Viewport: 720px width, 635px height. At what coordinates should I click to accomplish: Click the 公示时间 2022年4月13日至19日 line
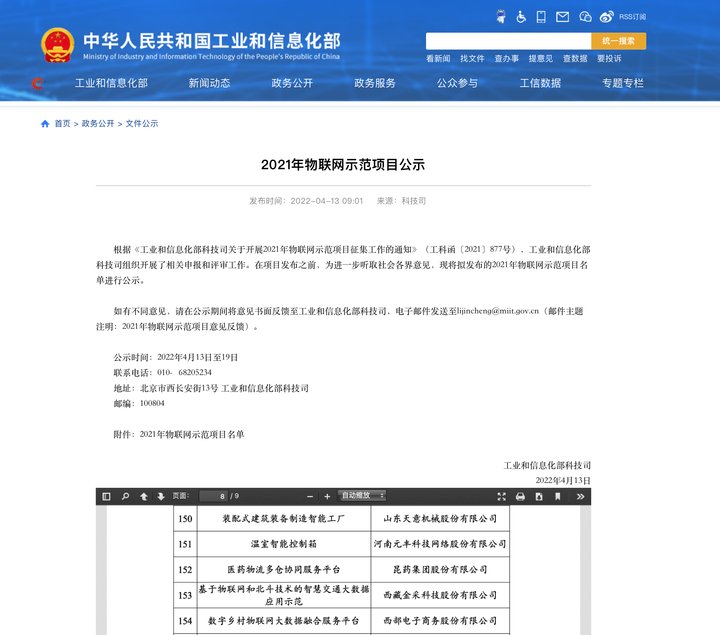pos(176,357)
